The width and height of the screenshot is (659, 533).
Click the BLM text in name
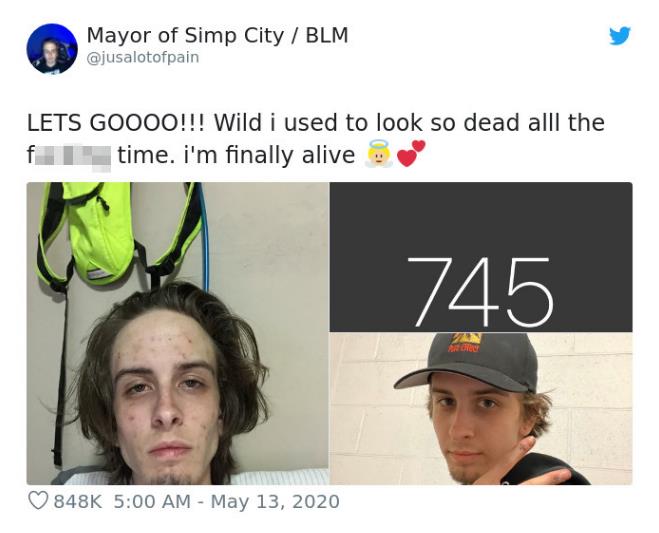(x=327, y=35)
